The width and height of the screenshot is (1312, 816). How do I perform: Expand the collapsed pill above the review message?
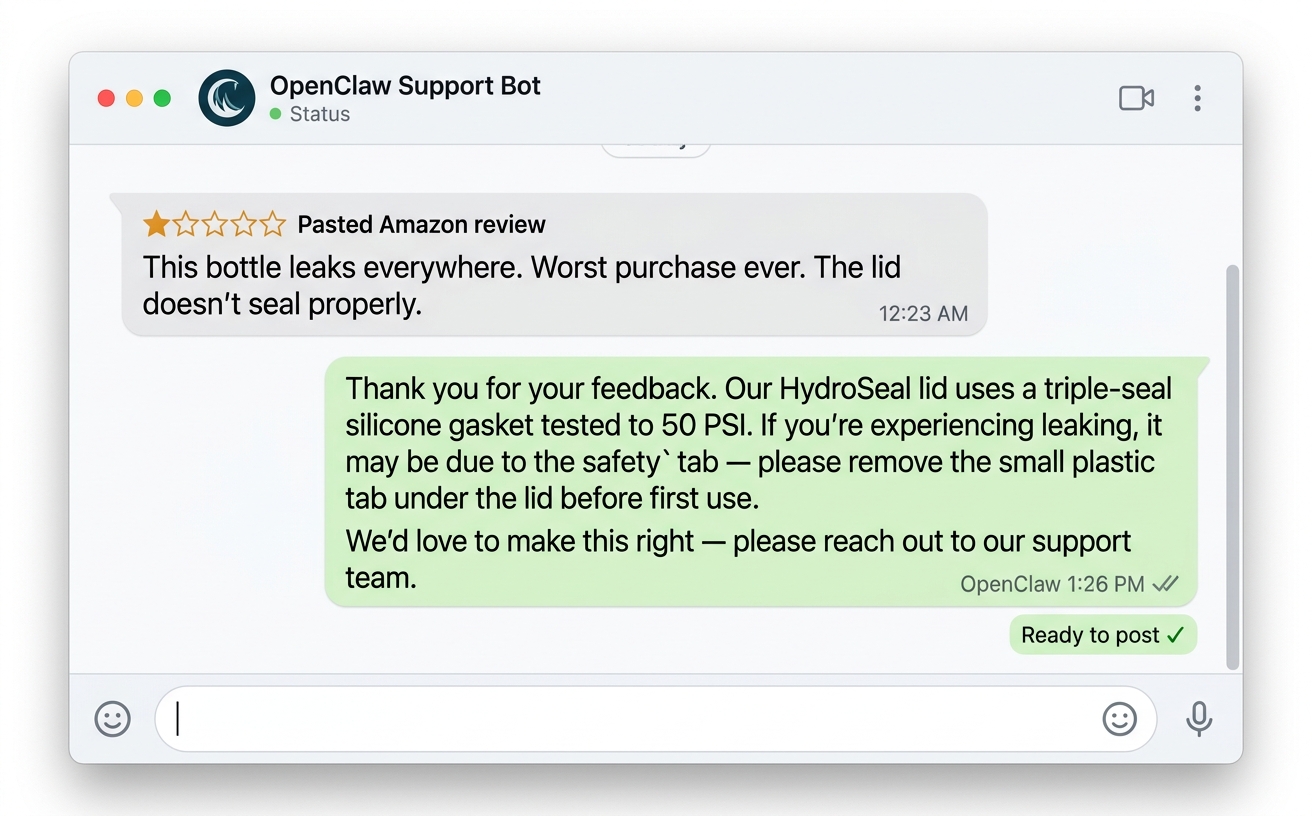click(x=656, y=146)
